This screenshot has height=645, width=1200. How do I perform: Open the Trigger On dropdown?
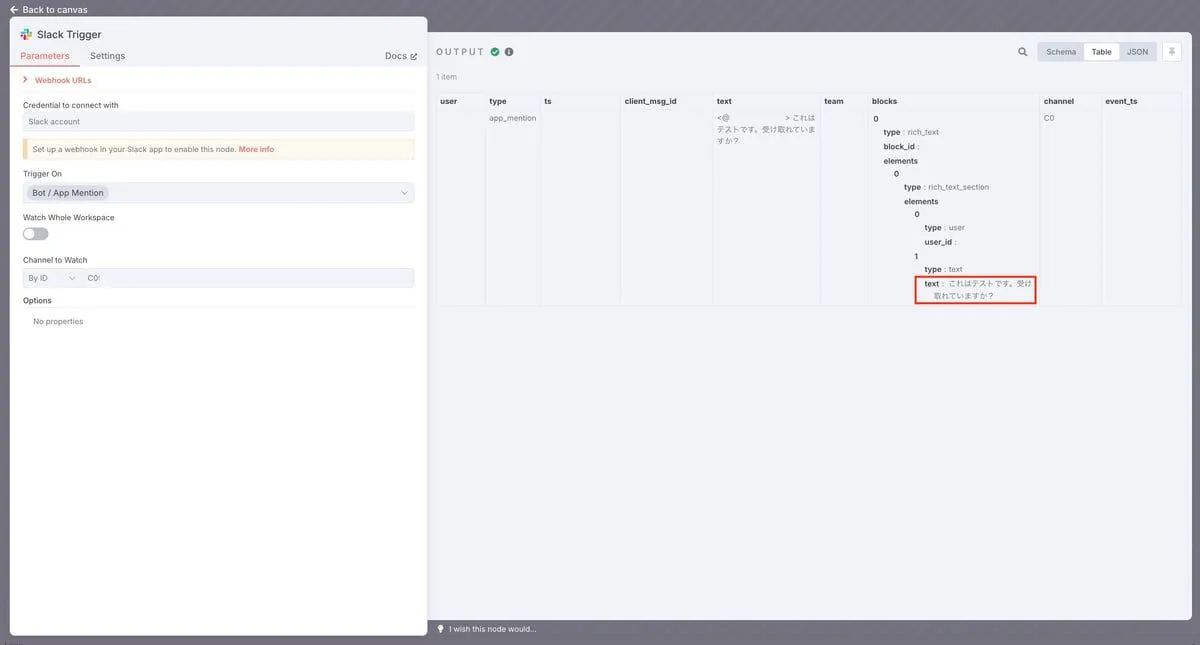(218, 193)
